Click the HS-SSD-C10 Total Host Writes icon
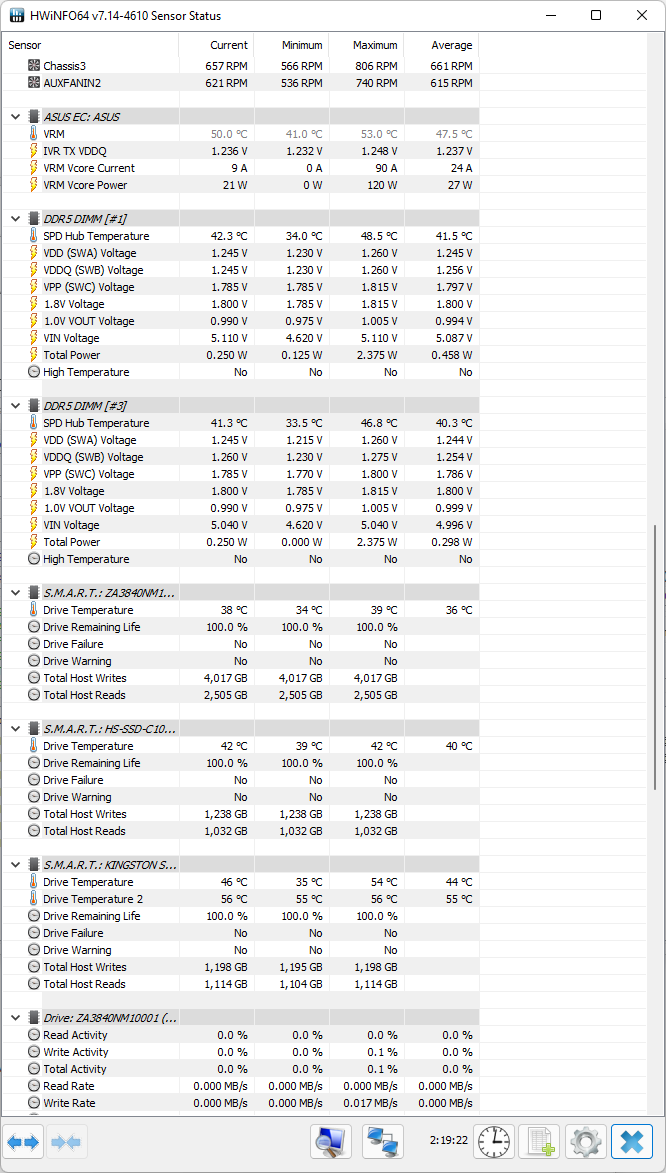This screenshot has height=1173, width=666. click(34, 814)
